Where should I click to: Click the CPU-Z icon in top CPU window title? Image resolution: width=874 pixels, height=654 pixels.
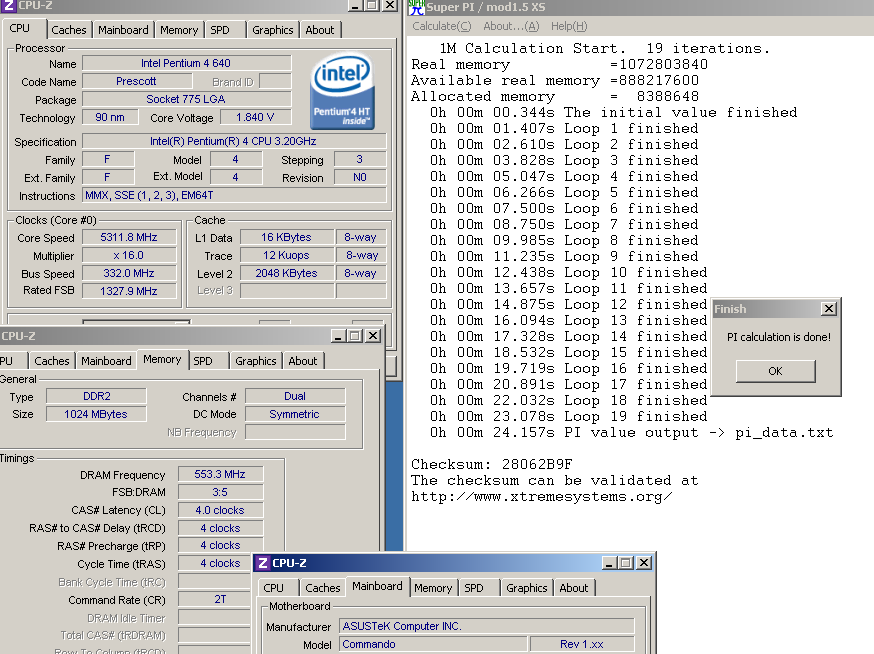point(8,6)
